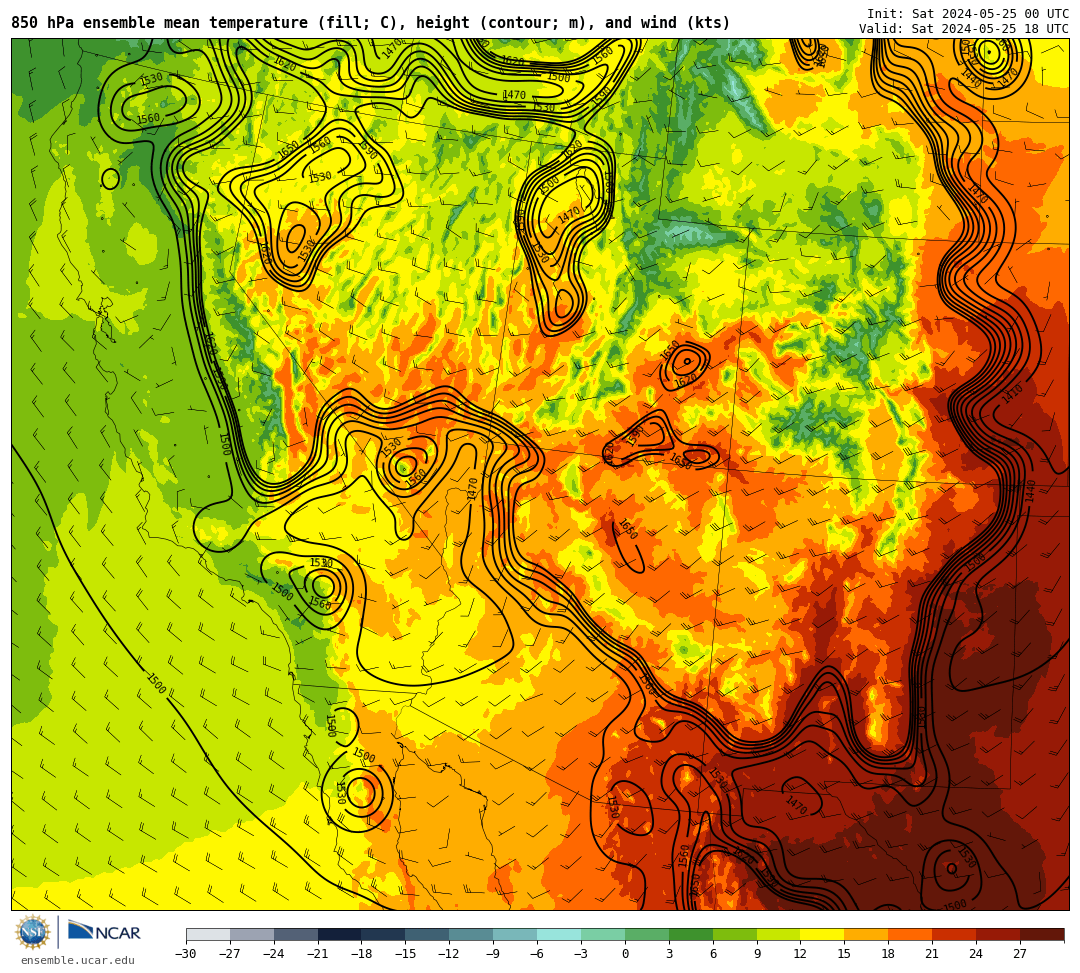Click the NSF logo
This screenshot has width=1080, height=973.
(x=32, y=932)
